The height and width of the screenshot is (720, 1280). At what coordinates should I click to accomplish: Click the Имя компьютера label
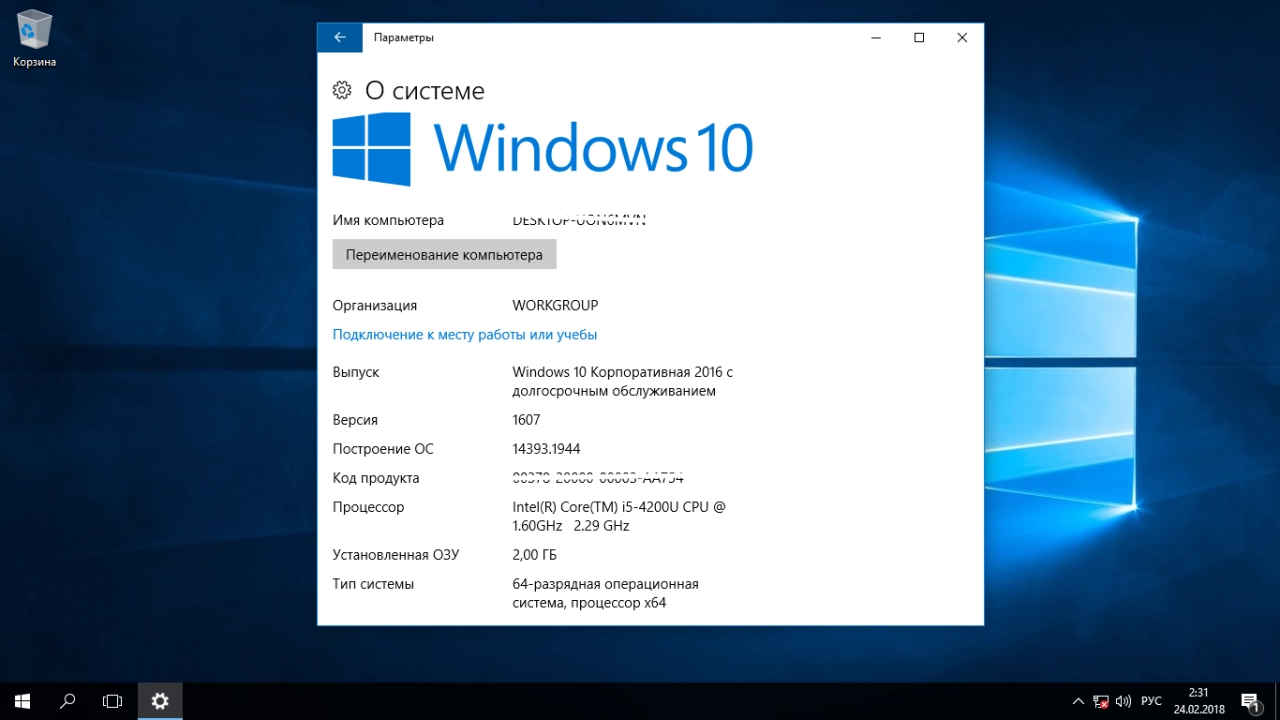(x=388, y=220)
